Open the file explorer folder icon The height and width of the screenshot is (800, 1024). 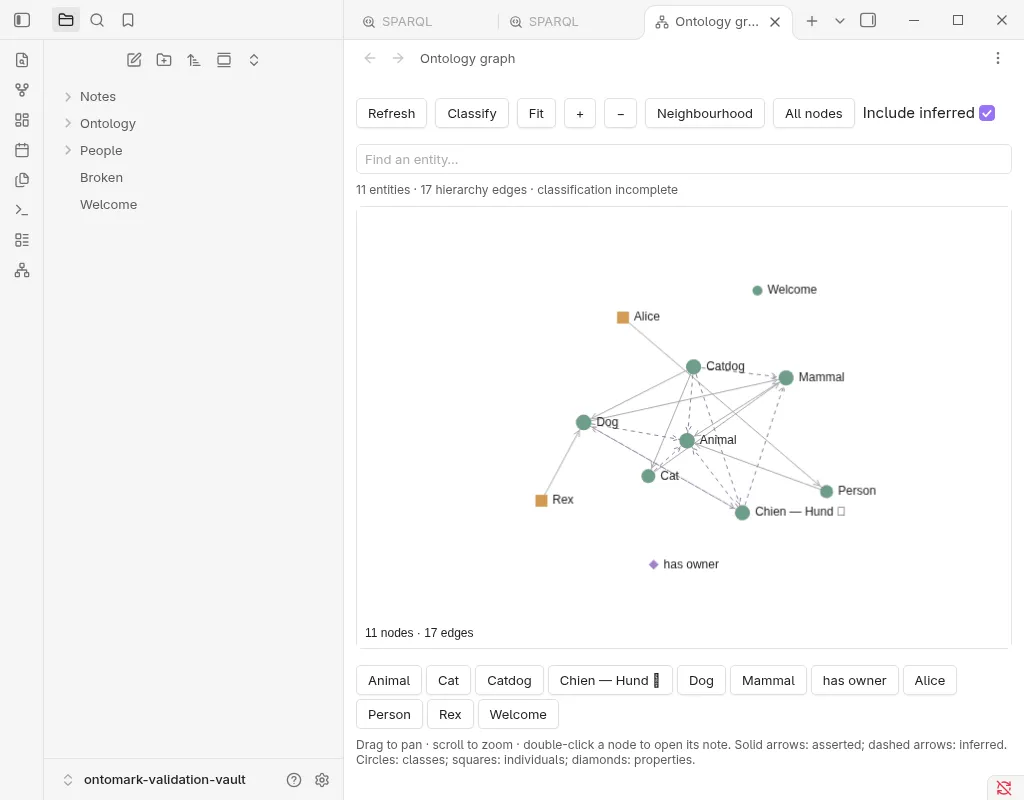pyautogui.click(x=66, y=20)
